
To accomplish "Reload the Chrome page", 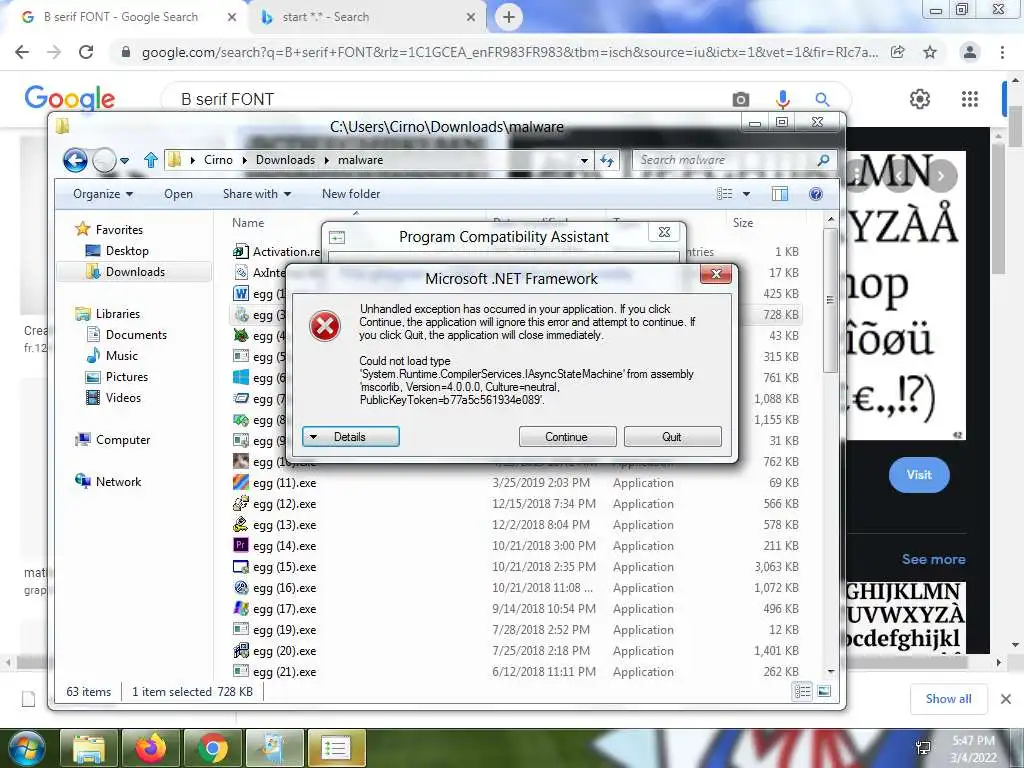I will [86, 52].
